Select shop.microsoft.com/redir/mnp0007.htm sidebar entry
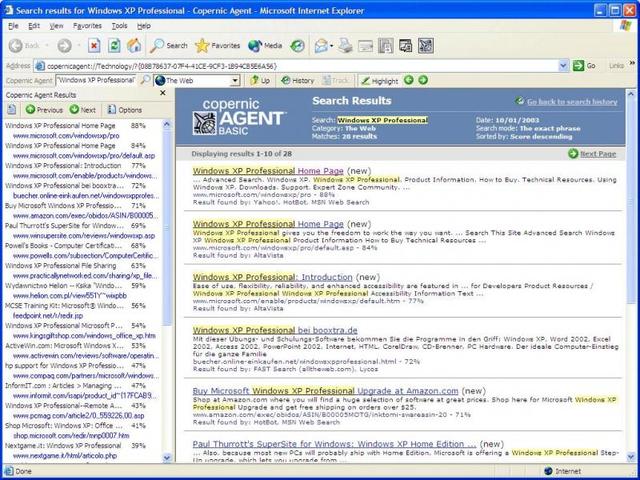 (71, 436)
